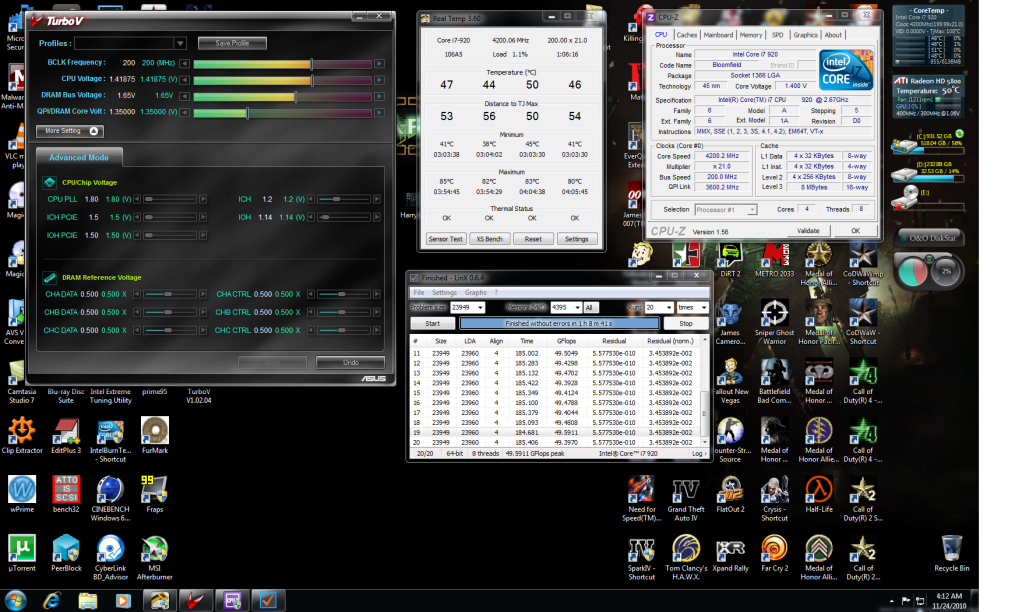The height and width of the screenshot is (612, 1022).
Task: Click the Stop button in LinX
Action: point(686,323)
